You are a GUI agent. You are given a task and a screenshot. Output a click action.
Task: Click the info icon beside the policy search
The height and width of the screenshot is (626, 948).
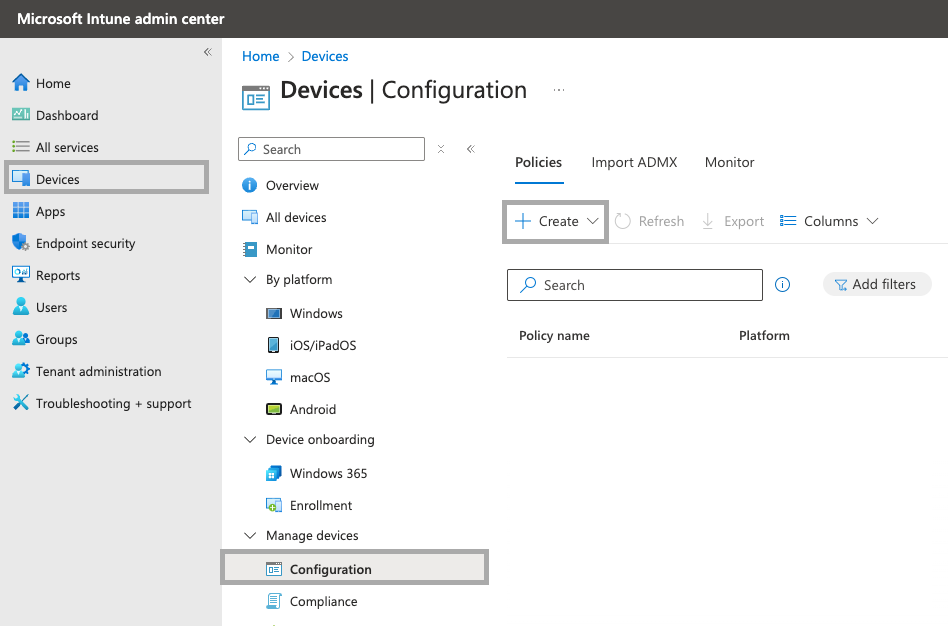[782, 285]
